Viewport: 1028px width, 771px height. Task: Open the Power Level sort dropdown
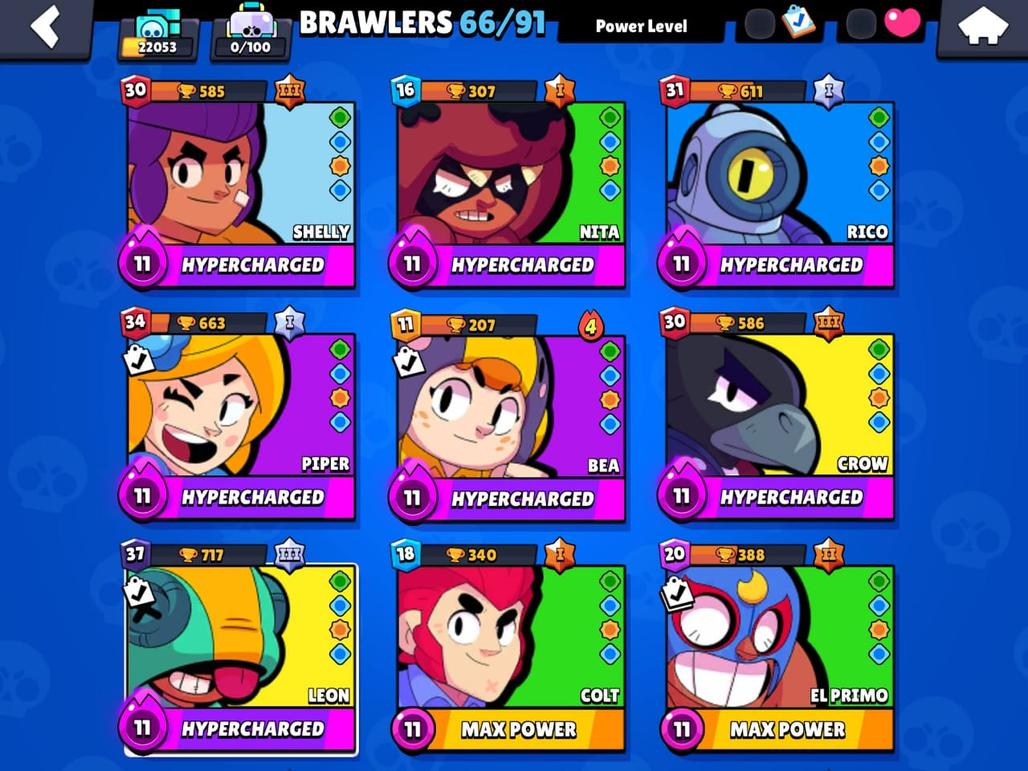coord(641,26)
